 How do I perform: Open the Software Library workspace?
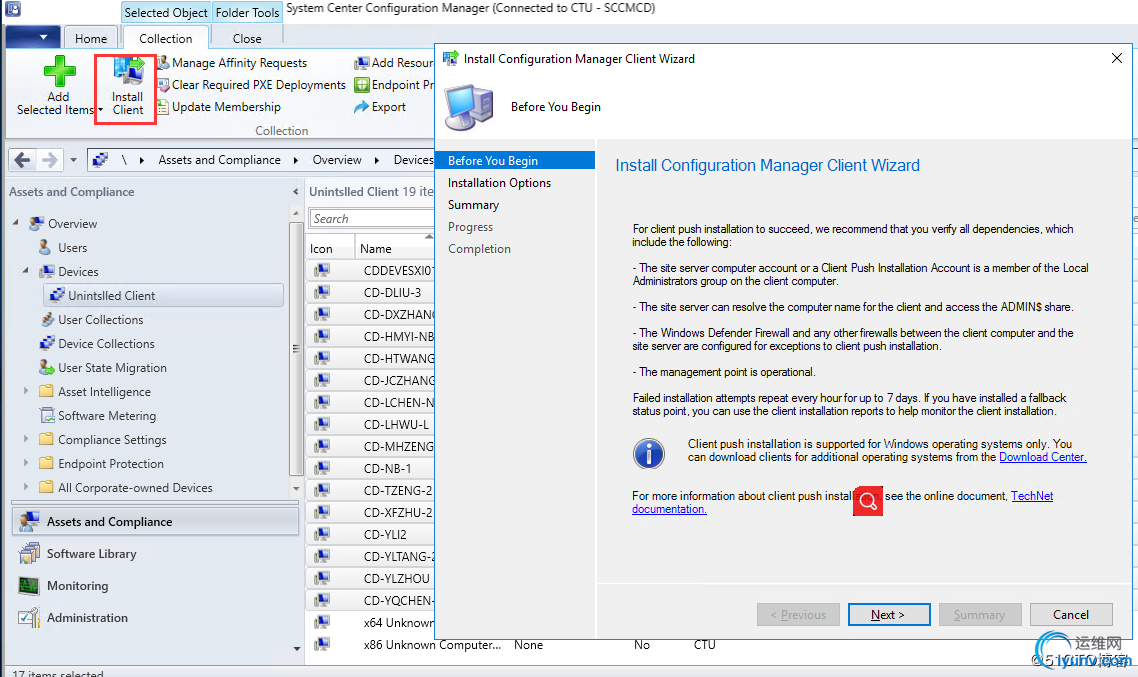pos(91,554)
